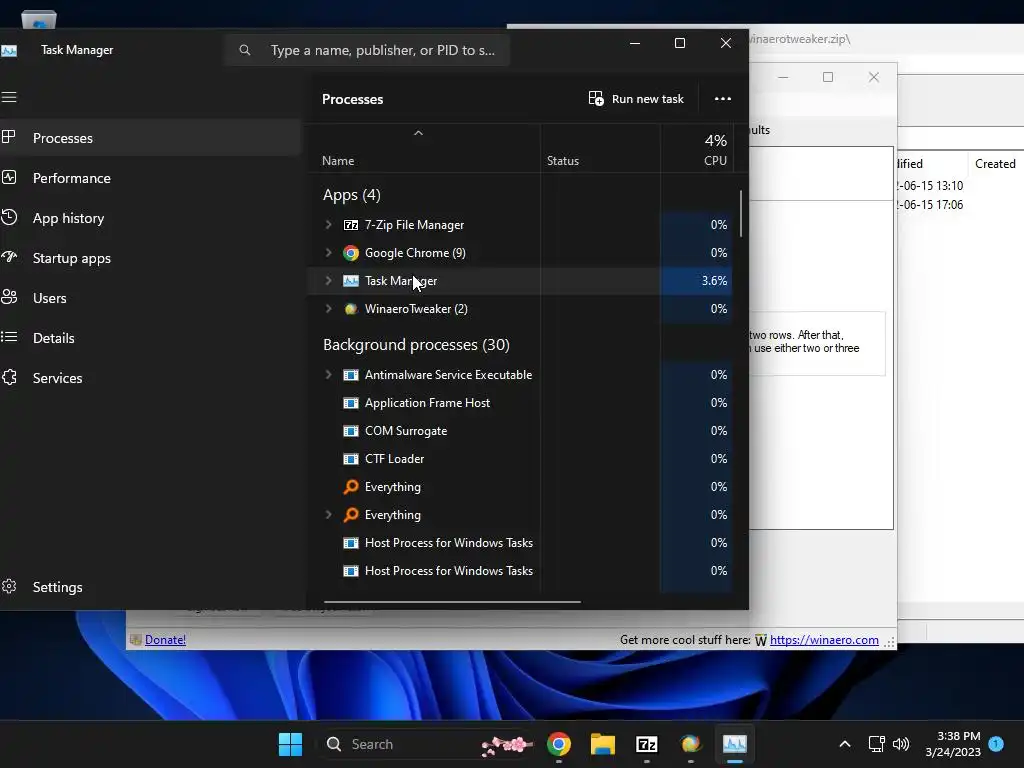
Task: Sort by the CPU column header
Action: [x=696, y=150]
